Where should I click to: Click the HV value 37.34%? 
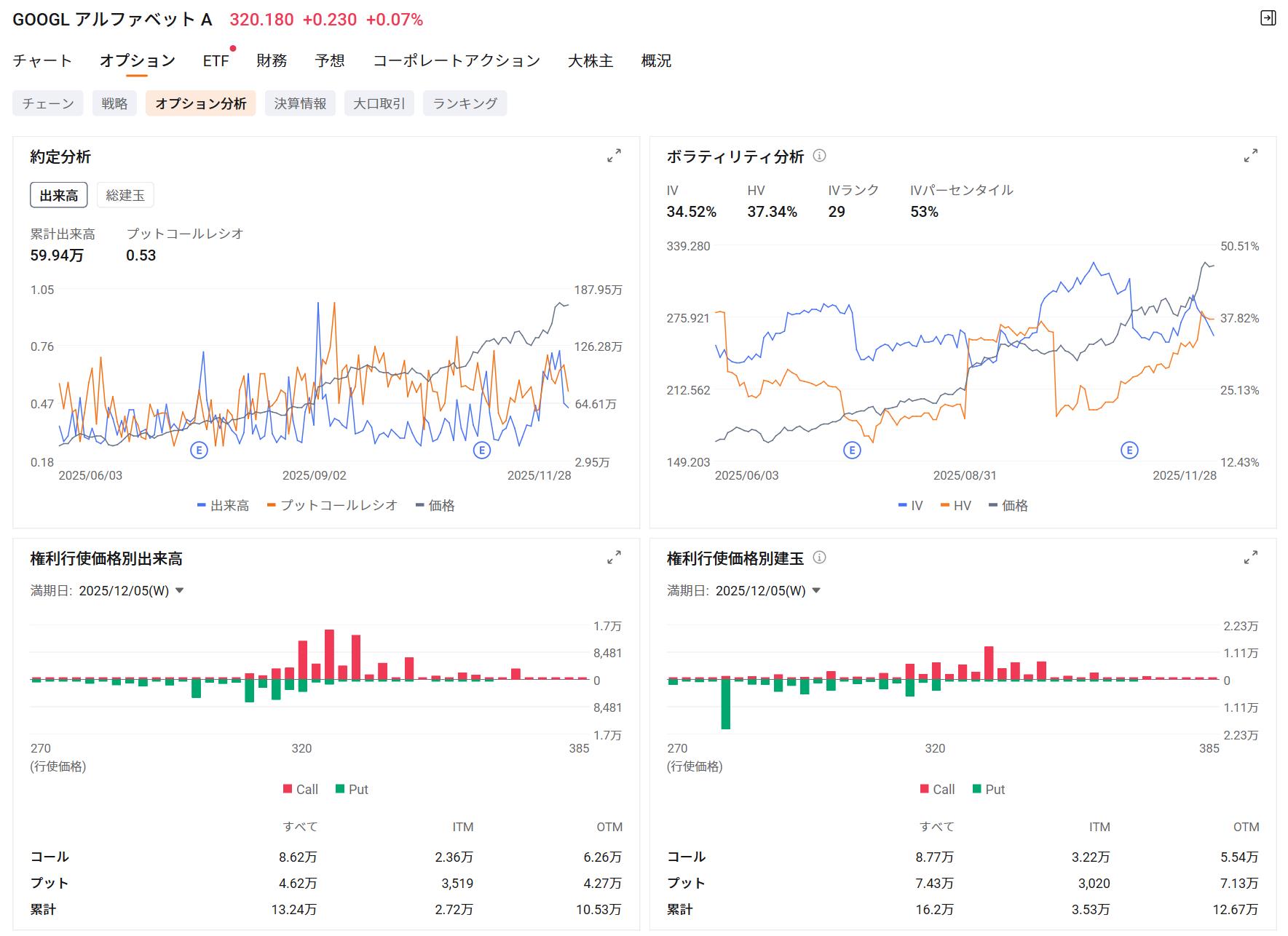[x=773, y=212]
